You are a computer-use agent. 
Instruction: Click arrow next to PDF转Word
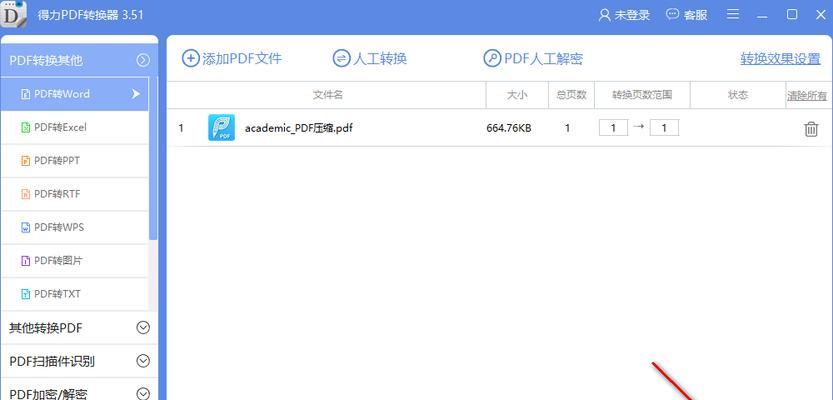[x=136, y=94]
